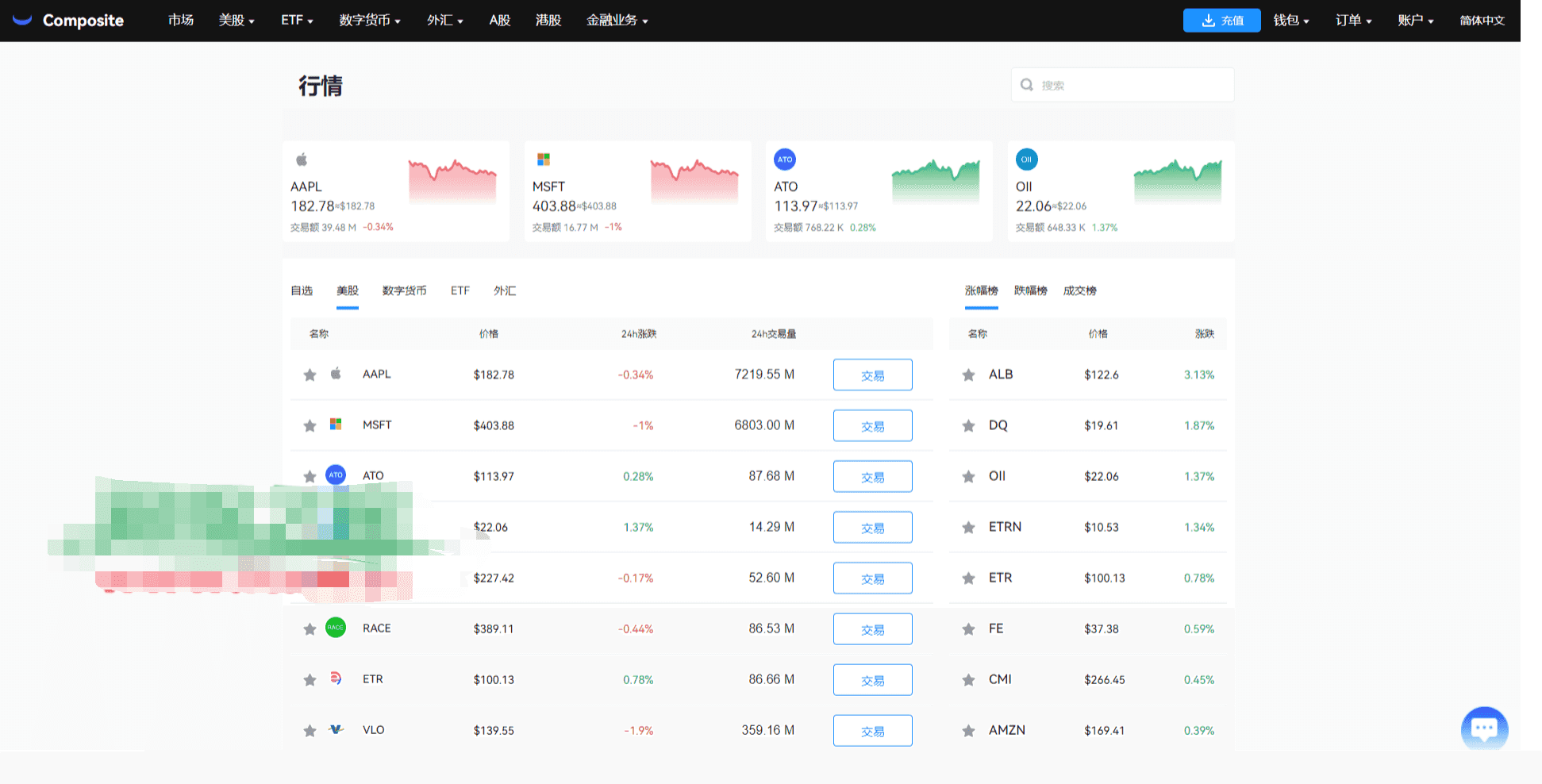Click the Microsoft logo in MSFT row

(x=336, y=425)
